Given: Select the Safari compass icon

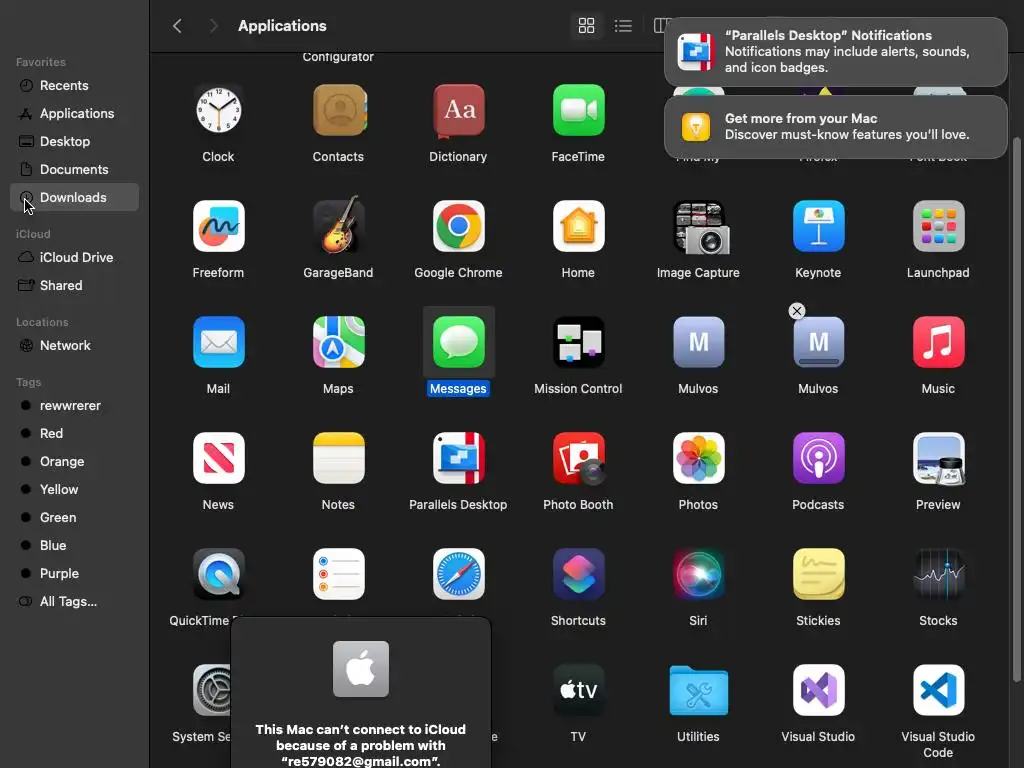Looking at the screenshot, I should tap(458, 574).
